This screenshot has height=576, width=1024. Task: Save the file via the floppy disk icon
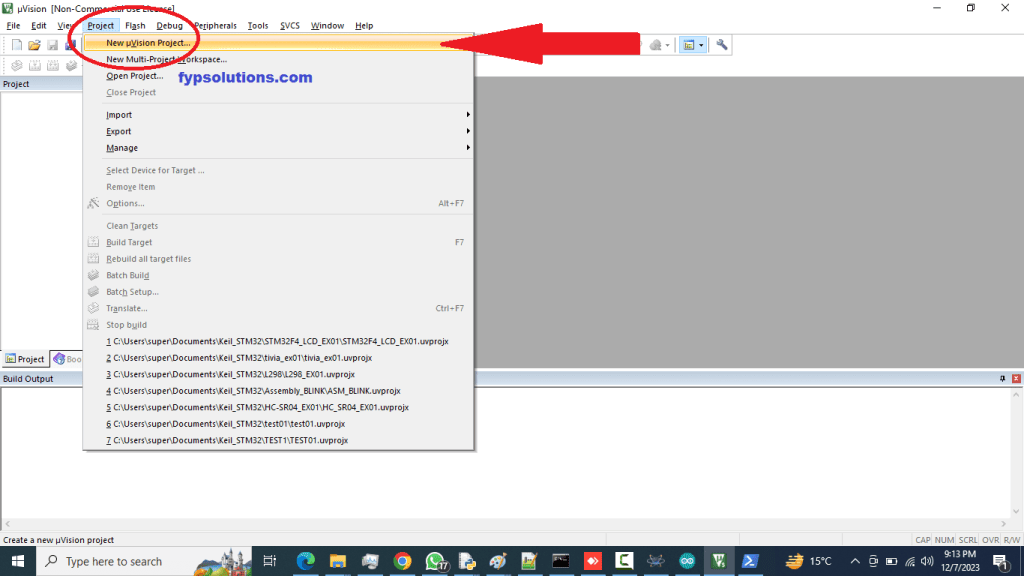click(x=52, y=44)
